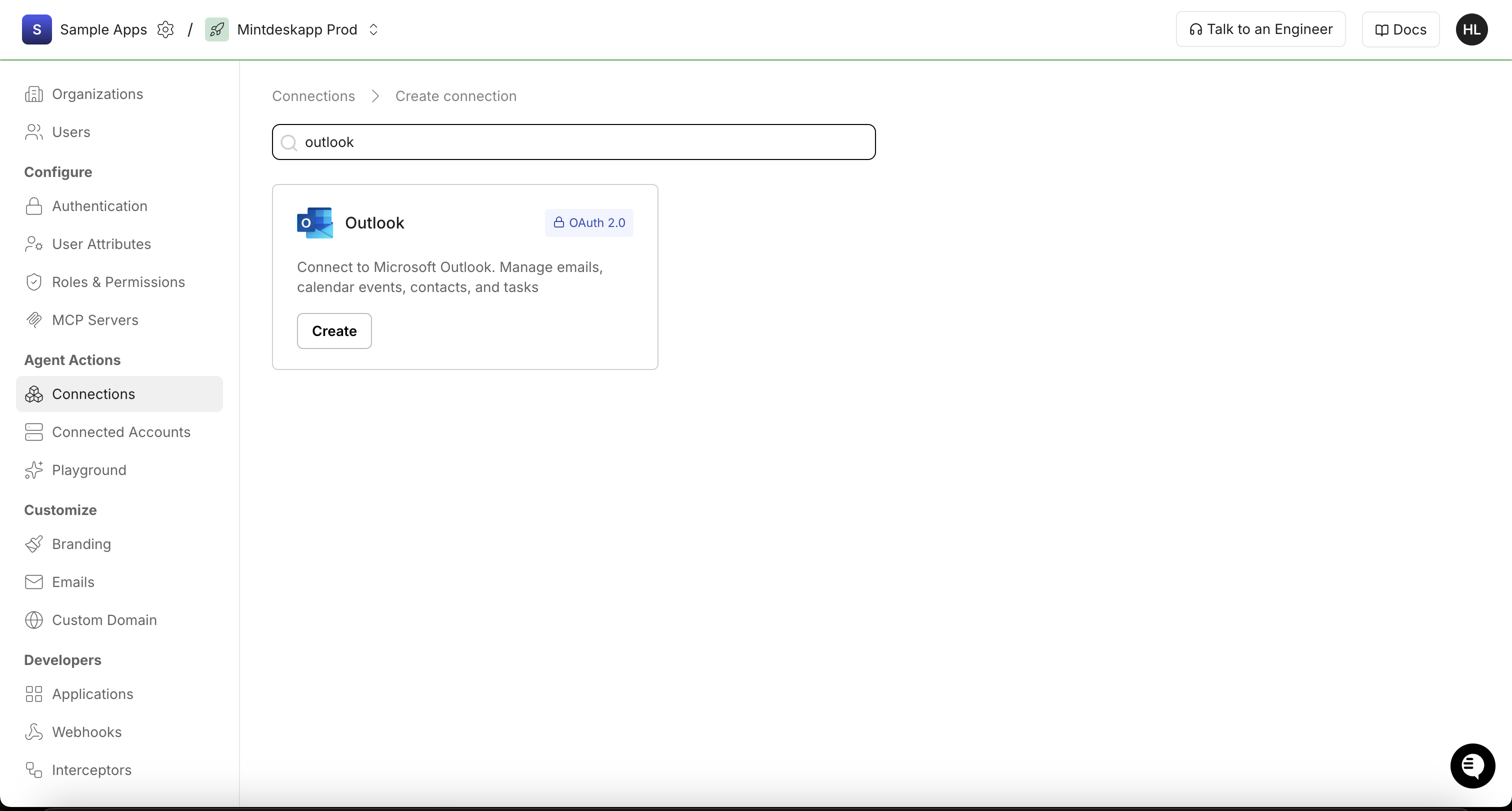Click the search magnifier icon
This screenshot has width=1512, height=811.
click(x=288, y=142)
